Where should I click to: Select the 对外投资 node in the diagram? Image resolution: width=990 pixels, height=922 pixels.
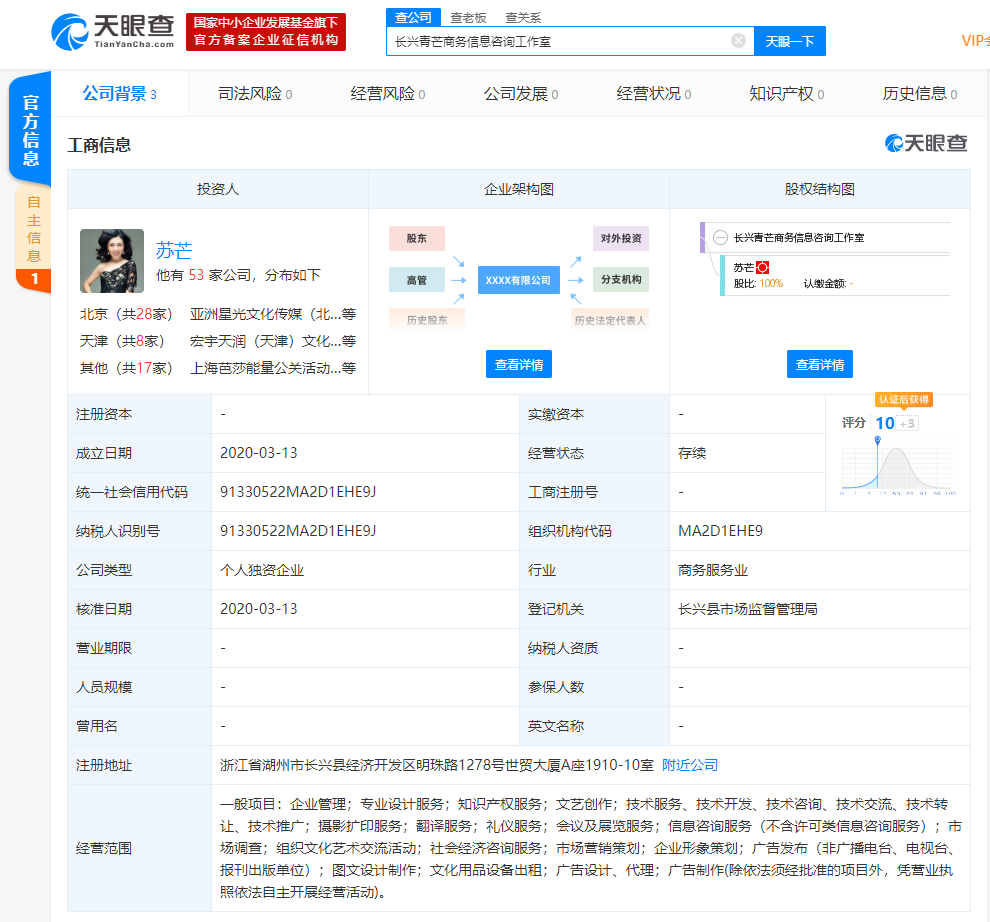tap(621, 238)
